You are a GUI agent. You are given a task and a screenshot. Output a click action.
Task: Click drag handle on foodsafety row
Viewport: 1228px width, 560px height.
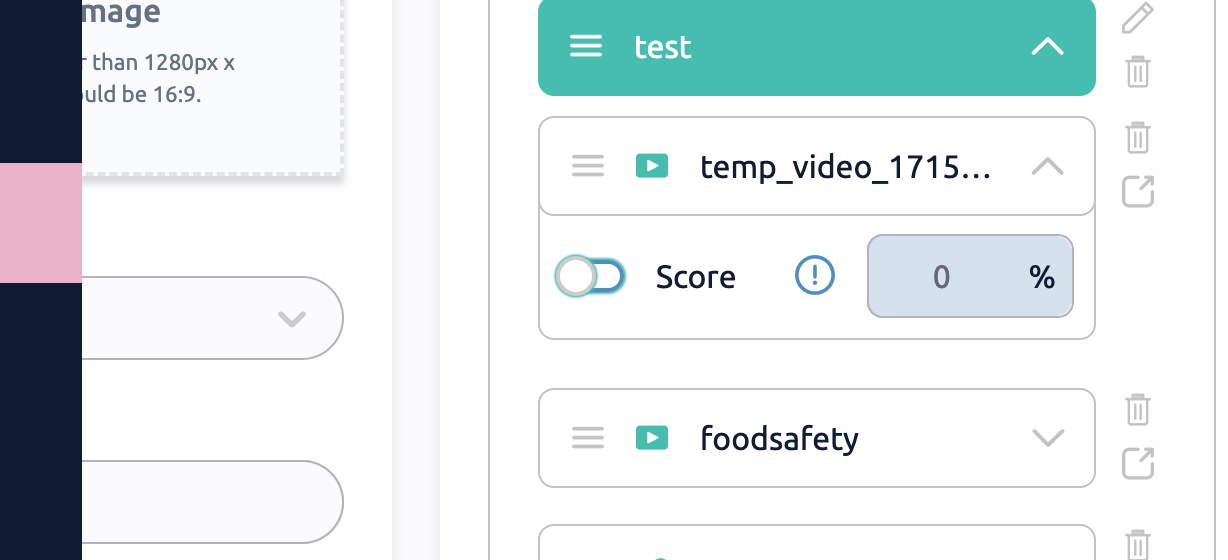[x=588, y=438]
